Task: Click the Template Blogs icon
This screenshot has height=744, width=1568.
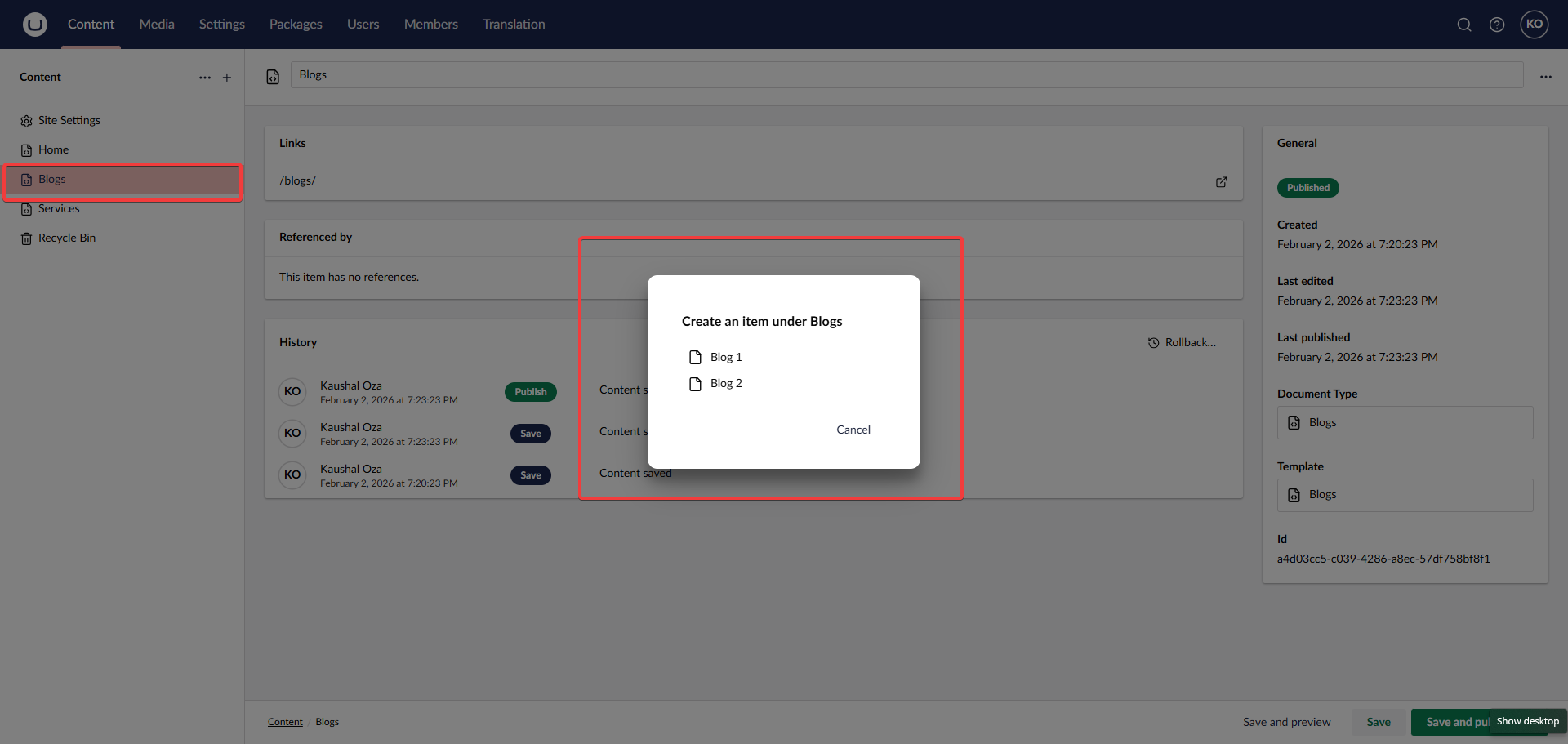Action: [1294, 495]
